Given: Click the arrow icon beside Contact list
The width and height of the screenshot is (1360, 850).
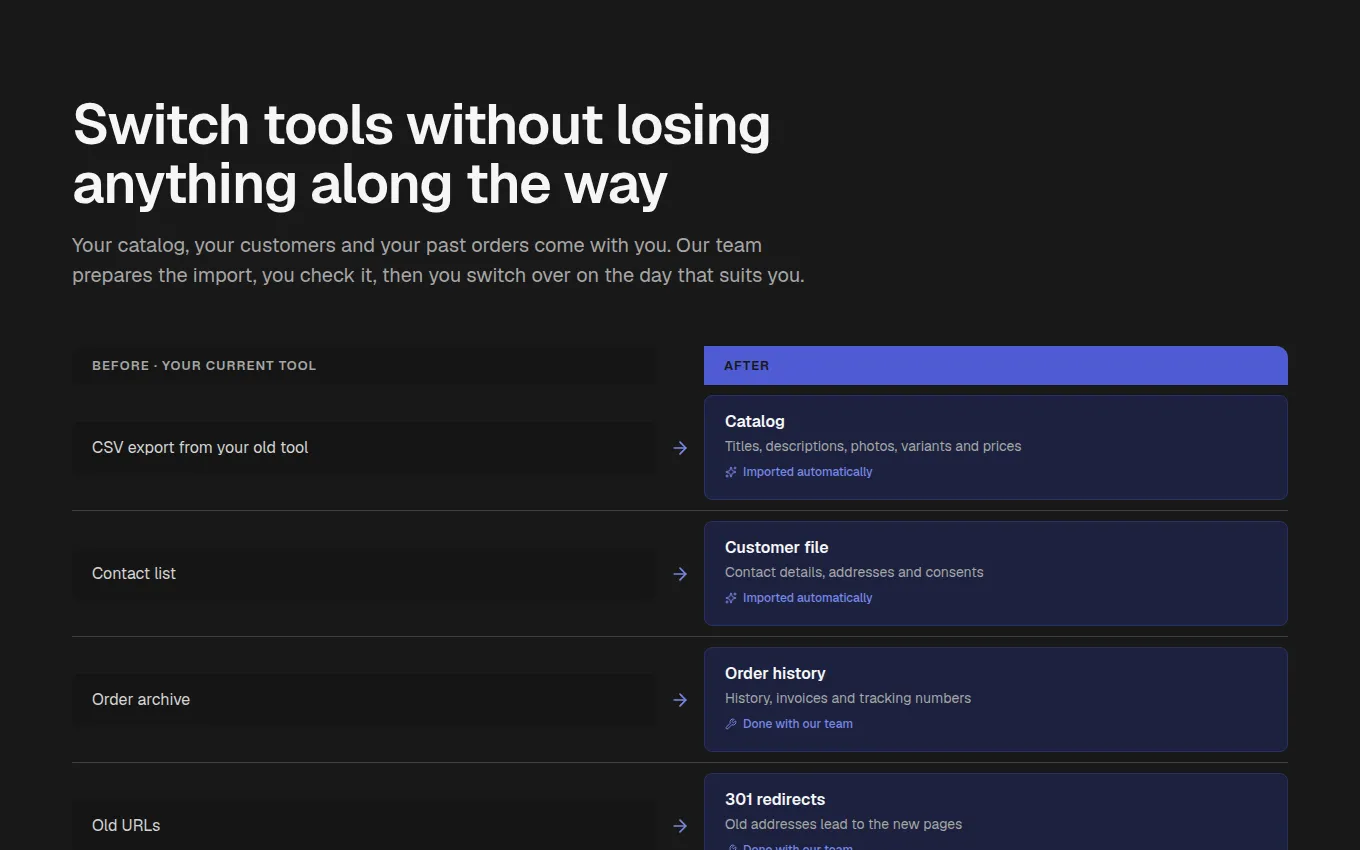Looking at the screenshot, I should click(x=680, y=574).
